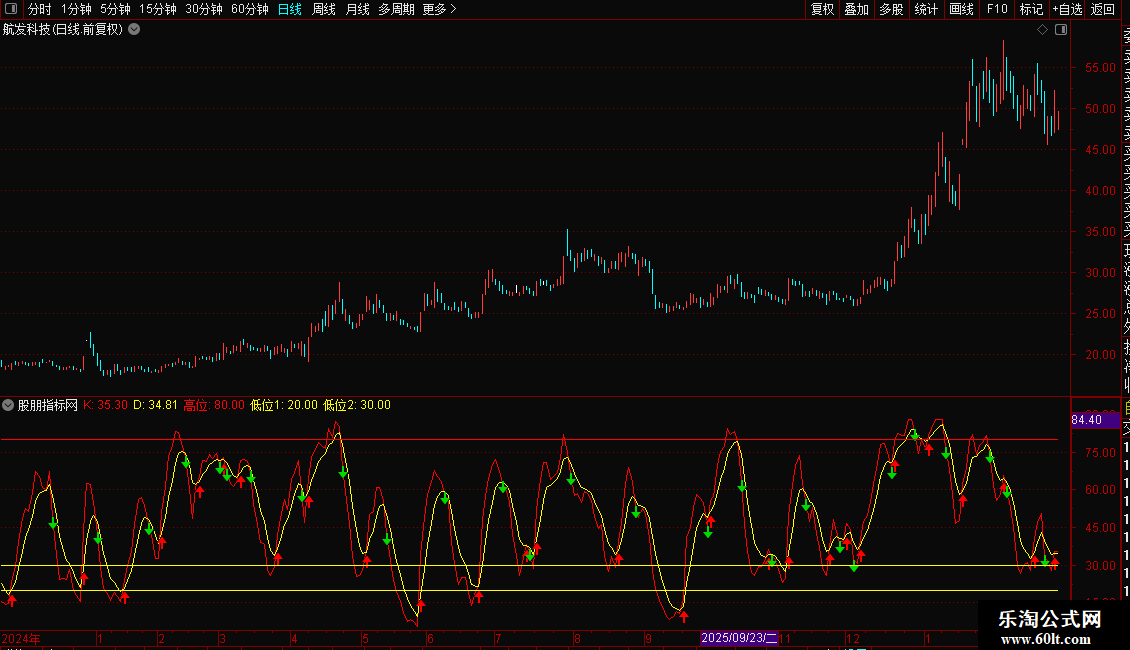
Task: Switch to the 分时 intraday view
Action: [40, 9]
